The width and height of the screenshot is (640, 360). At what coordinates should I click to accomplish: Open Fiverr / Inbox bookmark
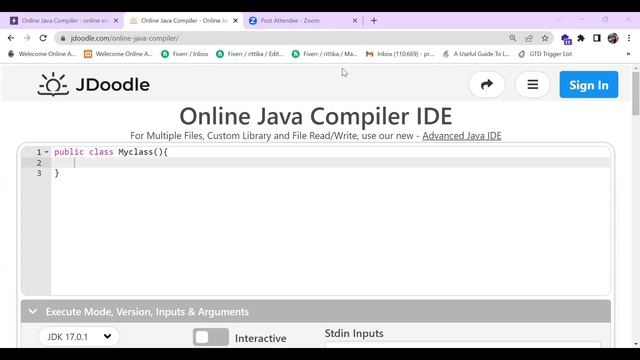[x=184, y=54]
